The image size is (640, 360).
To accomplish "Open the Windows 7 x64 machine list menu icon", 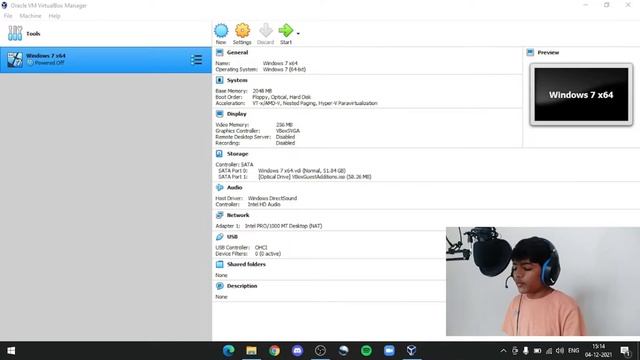I will [x=196, y=60].
